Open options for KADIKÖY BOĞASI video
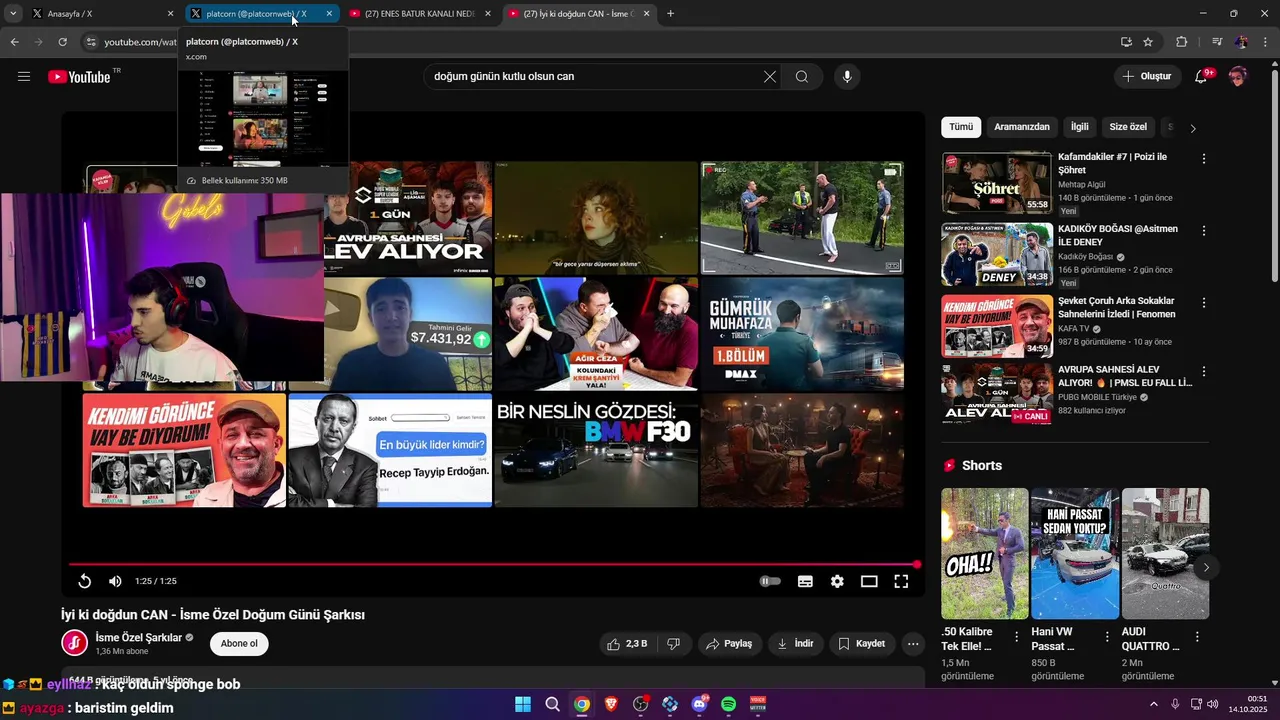 1204,231
